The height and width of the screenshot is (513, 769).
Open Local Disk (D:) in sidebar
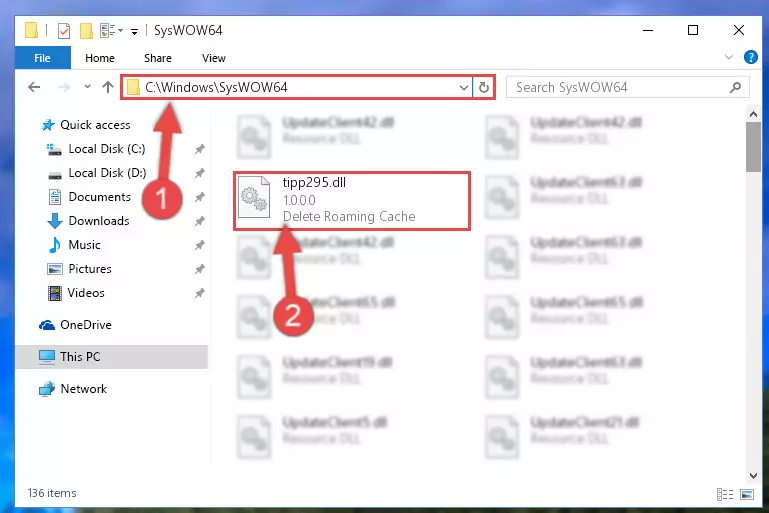[107, 173]
